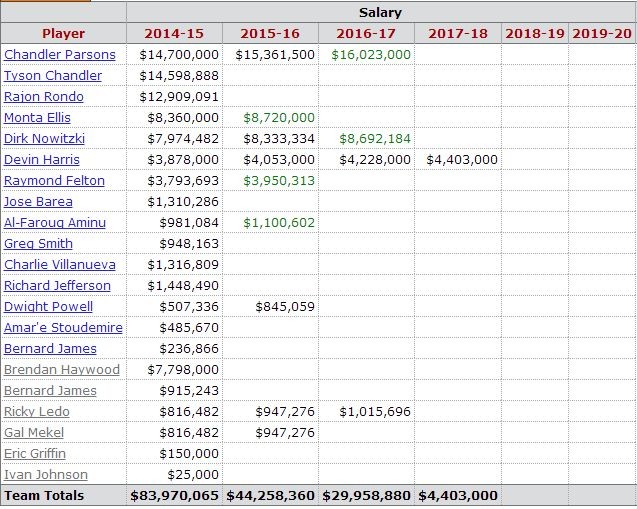Click the 2017-18 column header
The width and height of the screenshot is (637, 509).
(x=458, y=33)
